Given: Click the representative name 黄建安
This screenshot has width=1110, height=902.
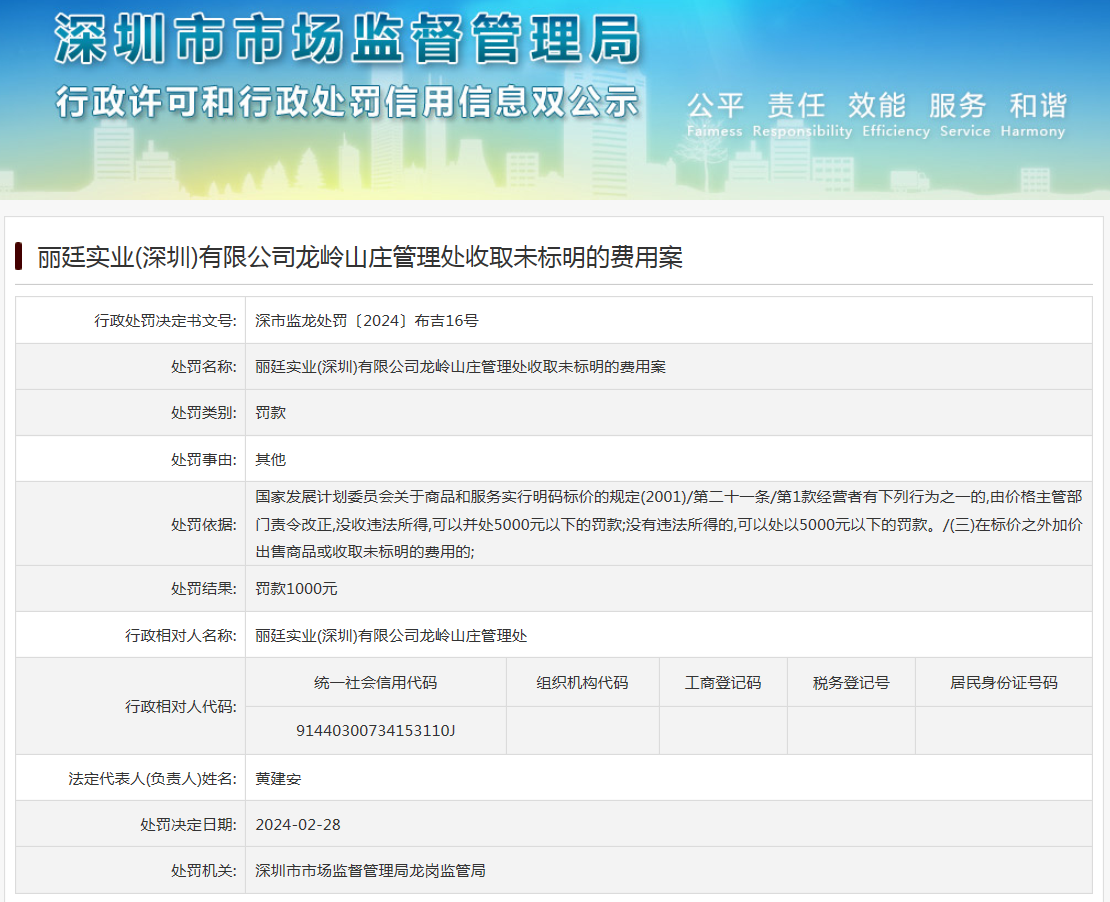Looking at the screenshot, I should [278, 779].
